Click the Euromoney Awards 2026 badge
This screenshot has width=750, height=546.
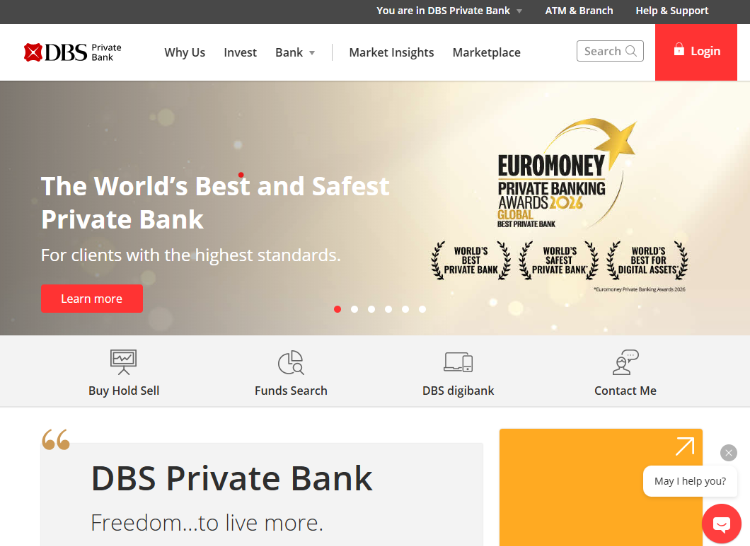coord(567,174)
